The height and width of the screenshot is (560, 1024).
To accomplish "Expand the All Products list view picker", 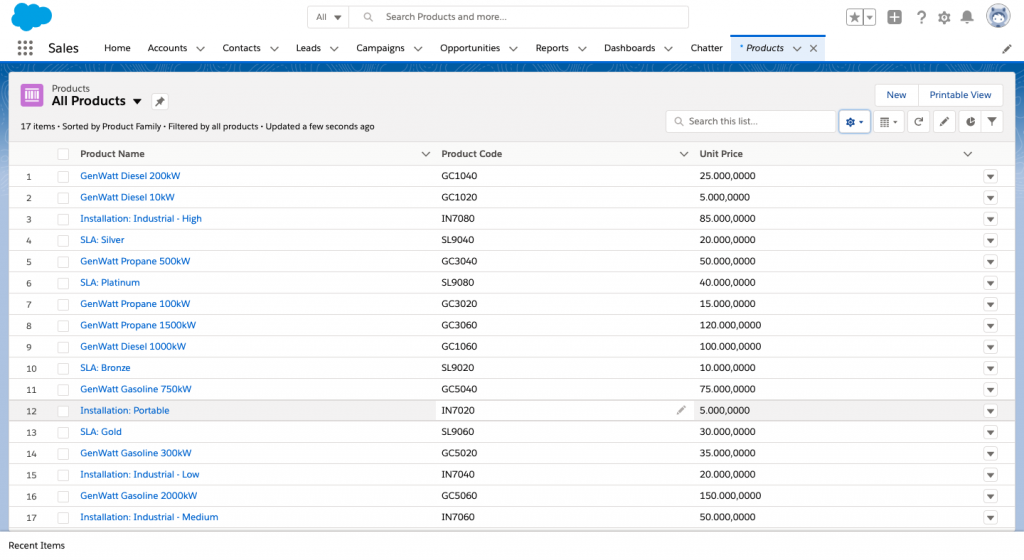I will coord(137,101).
